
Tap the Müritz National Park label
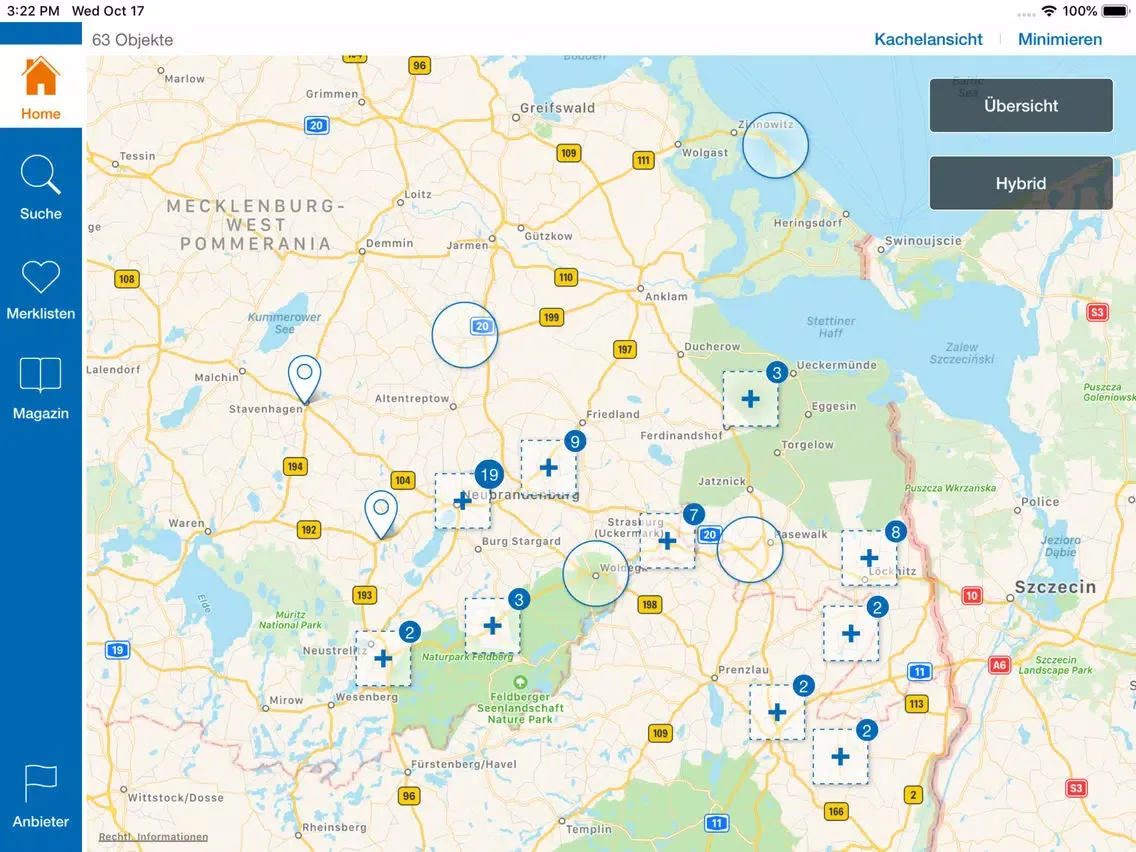pos(290,619)
